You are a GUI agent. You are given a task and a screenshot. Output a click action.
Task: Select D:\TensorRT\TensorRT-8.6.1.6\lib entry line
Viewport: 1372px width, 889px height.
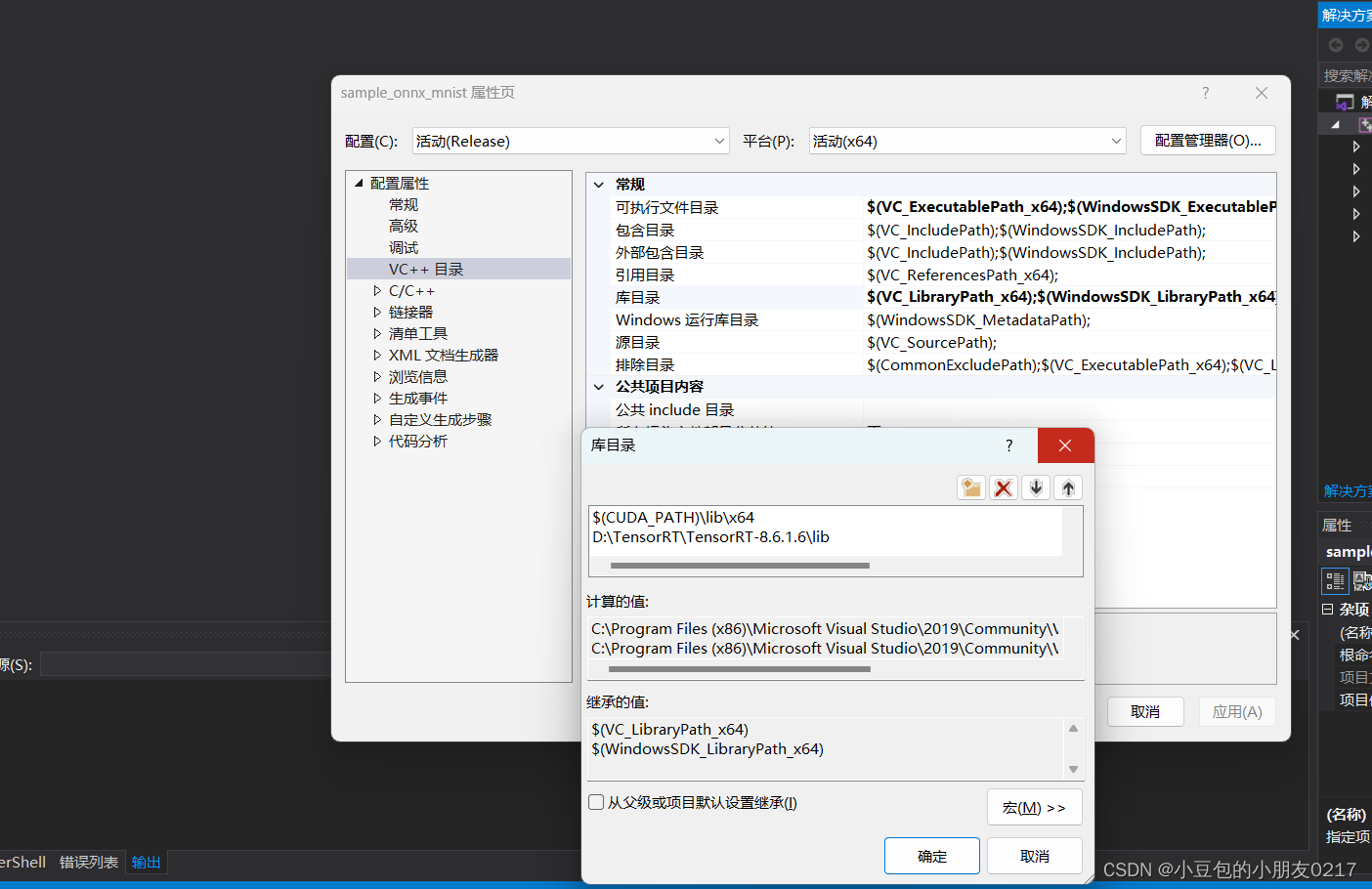(826, 536)
